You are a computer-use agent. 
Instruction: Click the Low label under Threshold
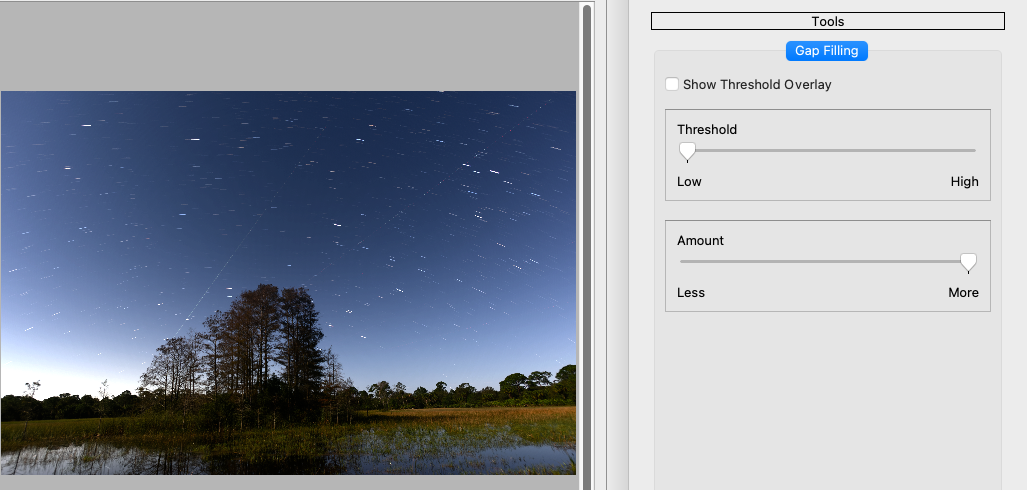pos(689,182)
